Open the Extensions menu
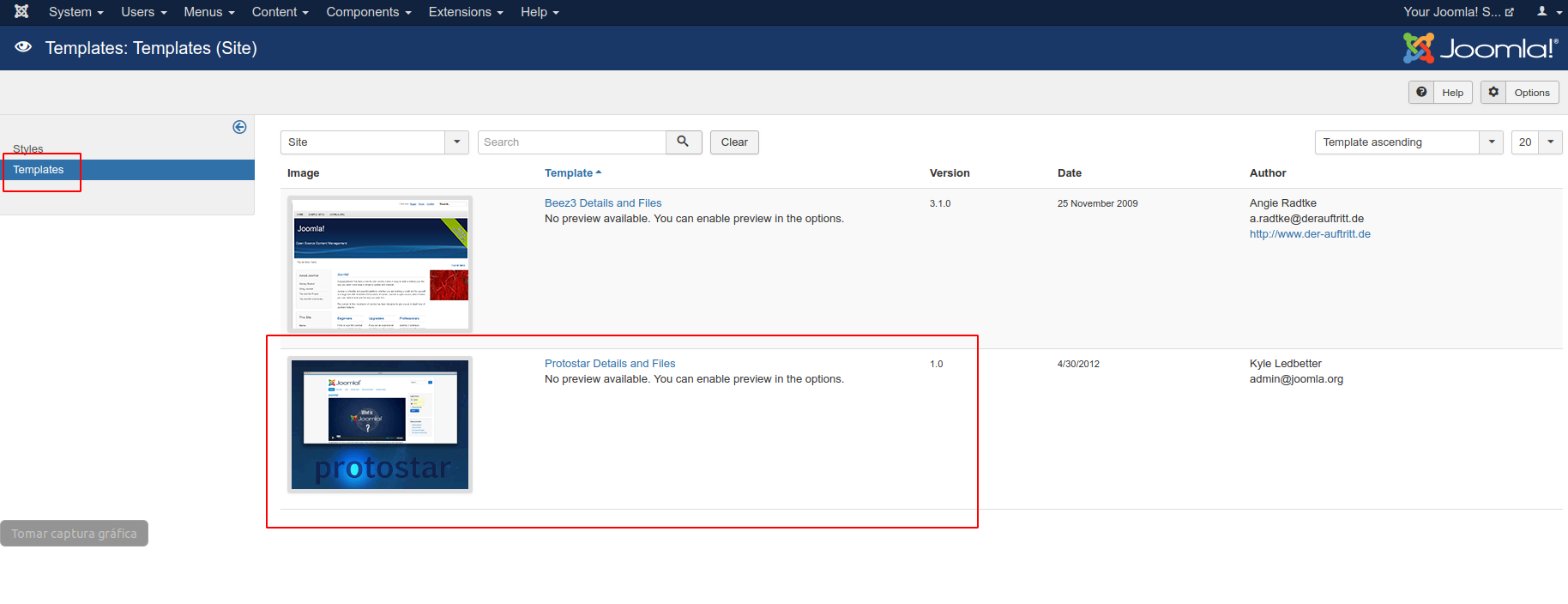Viewport: 1568px width, 604px height. coord(466,12)
